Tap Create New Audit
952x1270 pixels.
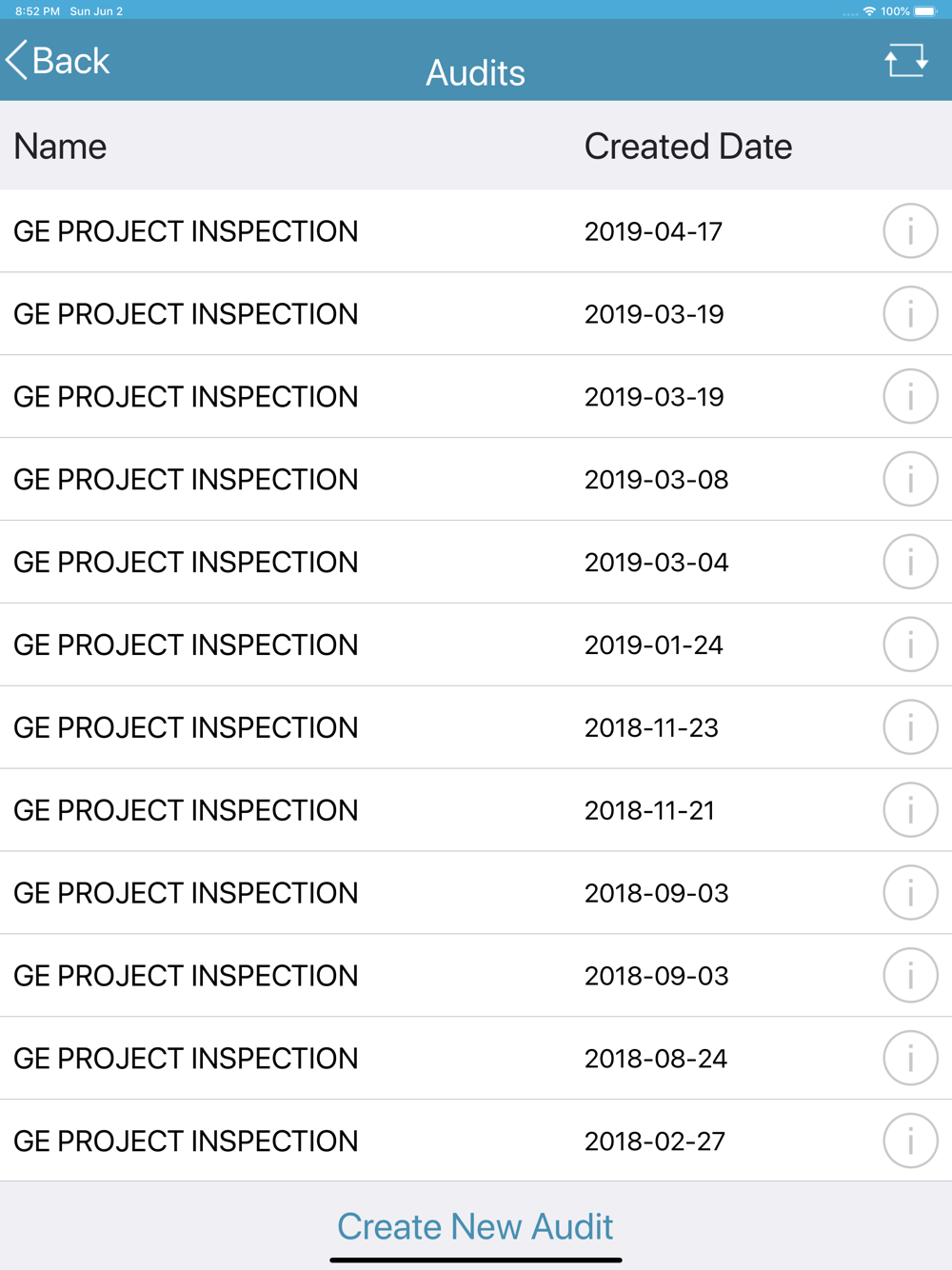pyautogui.click(x=475, y=1226)
